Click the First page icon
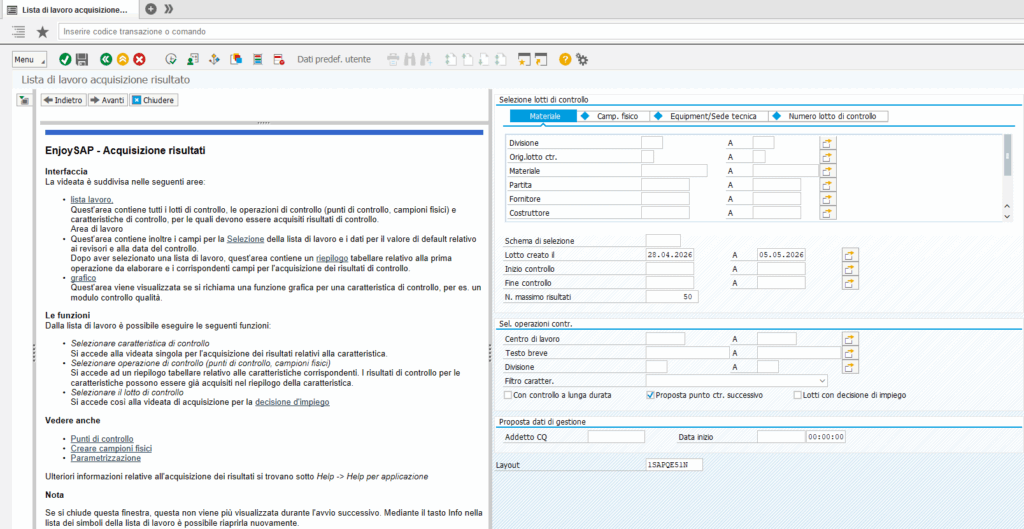The image size is (1024, 529). point(451,59)
